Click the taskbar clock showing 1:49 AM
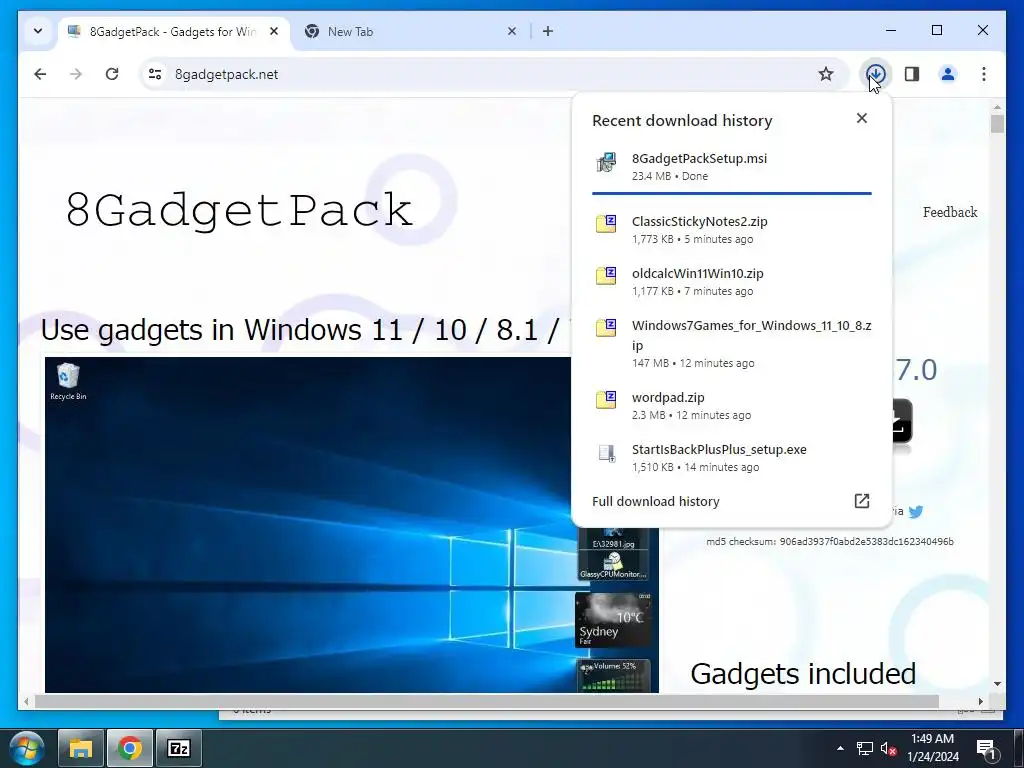1024x768 pixels. [x=933, y=748]
